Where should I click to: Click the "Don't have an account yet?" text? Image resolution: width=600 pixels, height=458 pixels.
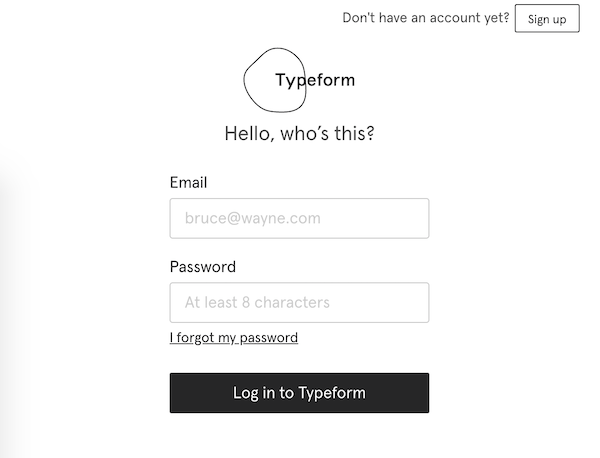pyautogui.click(x=425, y=18)
